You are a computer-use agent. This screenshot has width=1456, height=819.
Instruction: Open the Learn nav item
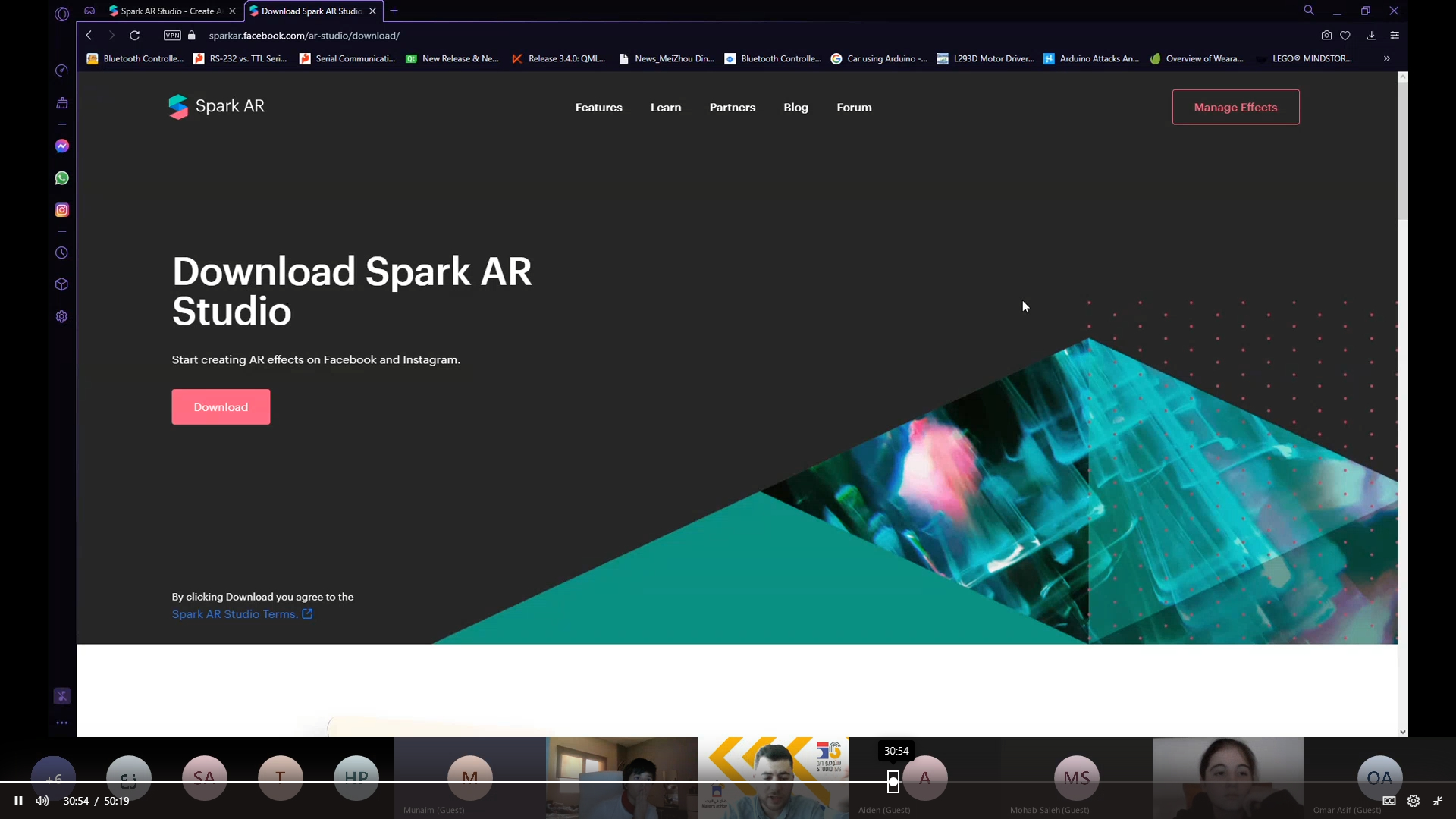tap(666, 108)
